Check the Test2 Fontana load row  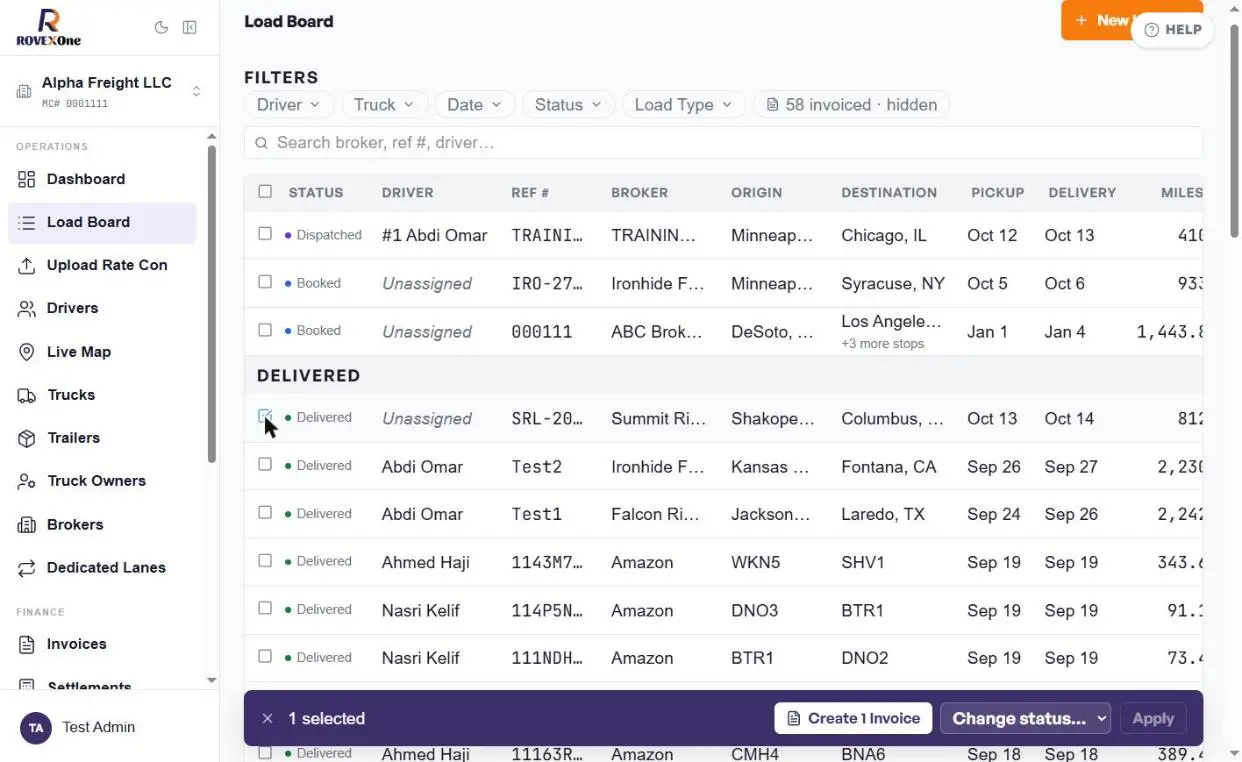(265, 464)
